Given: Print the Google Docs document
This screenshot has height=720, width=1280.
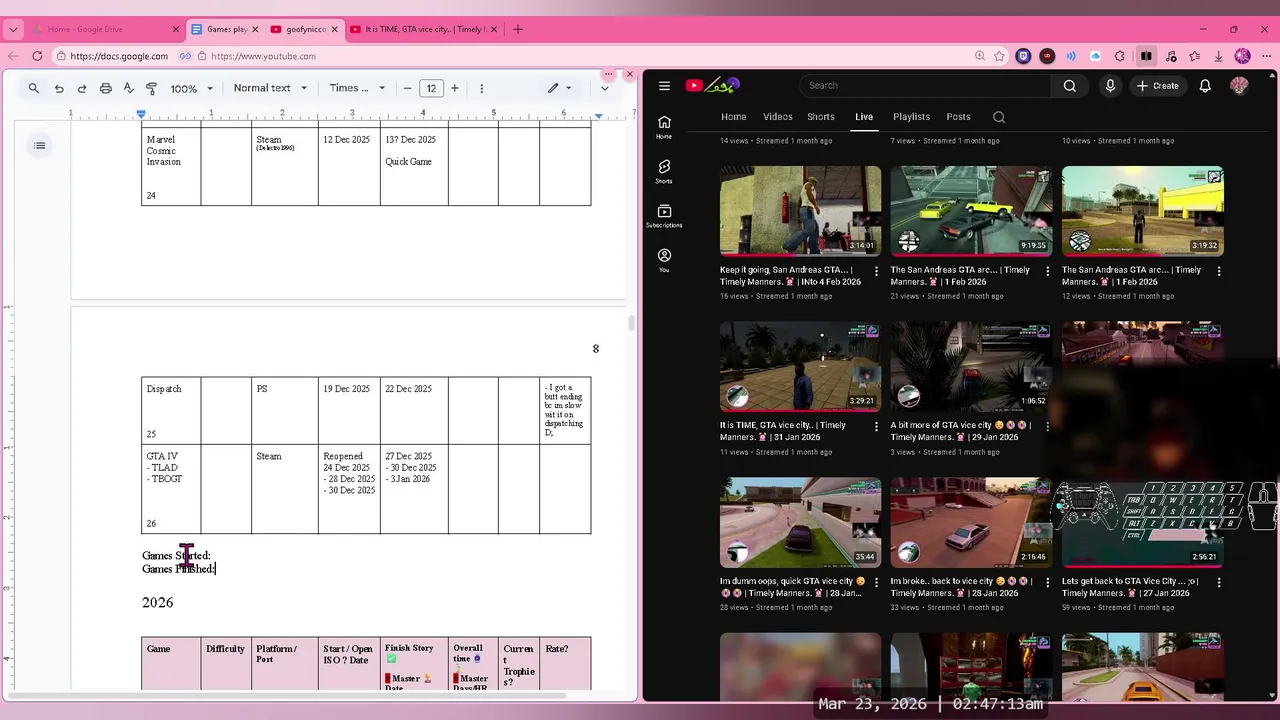Looking at the screenshot, I should tap(105, 88).
